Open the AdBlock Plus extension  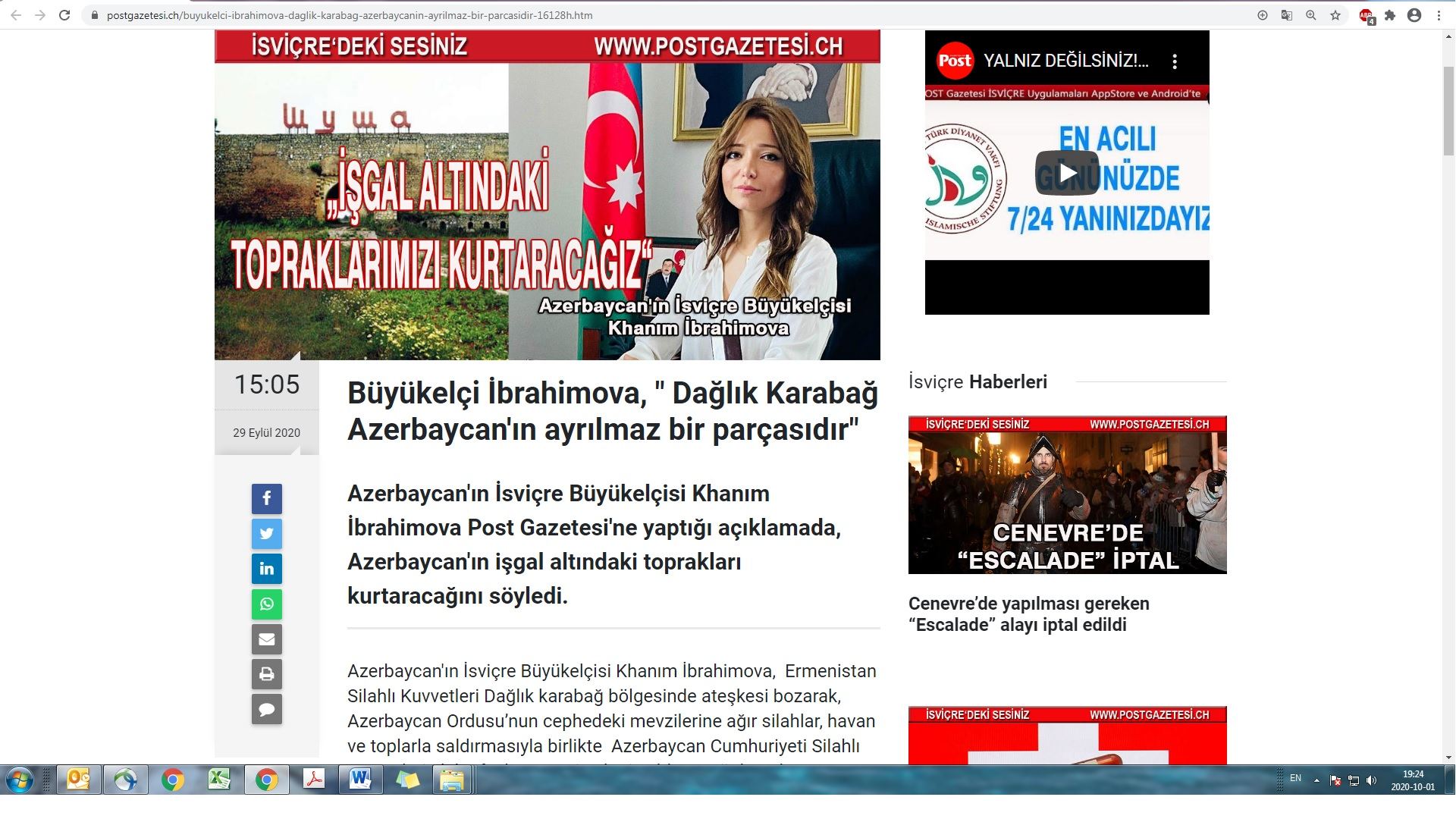pyautogui.click(x=1367, y=16)
